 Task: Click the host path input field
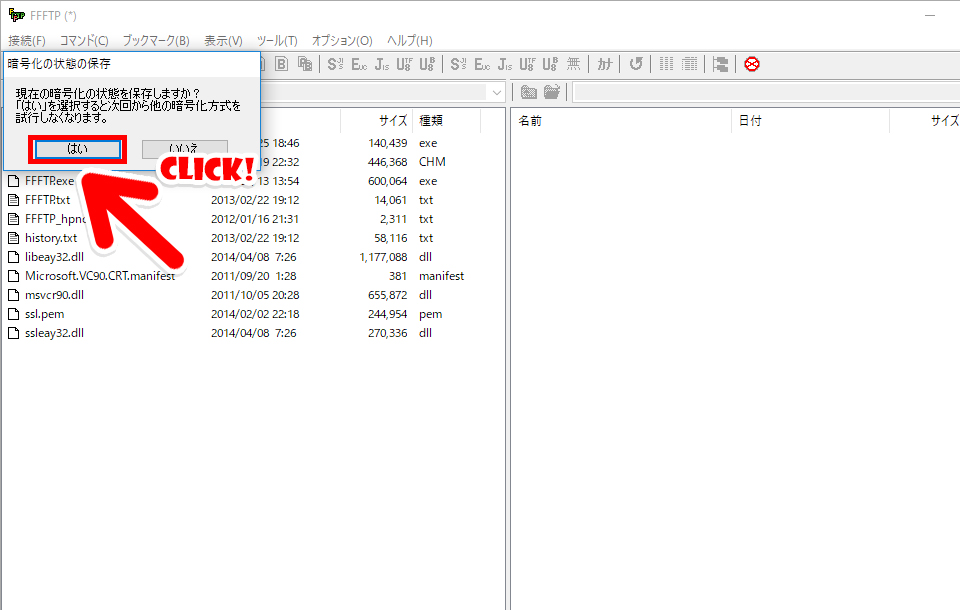point(766,92)
